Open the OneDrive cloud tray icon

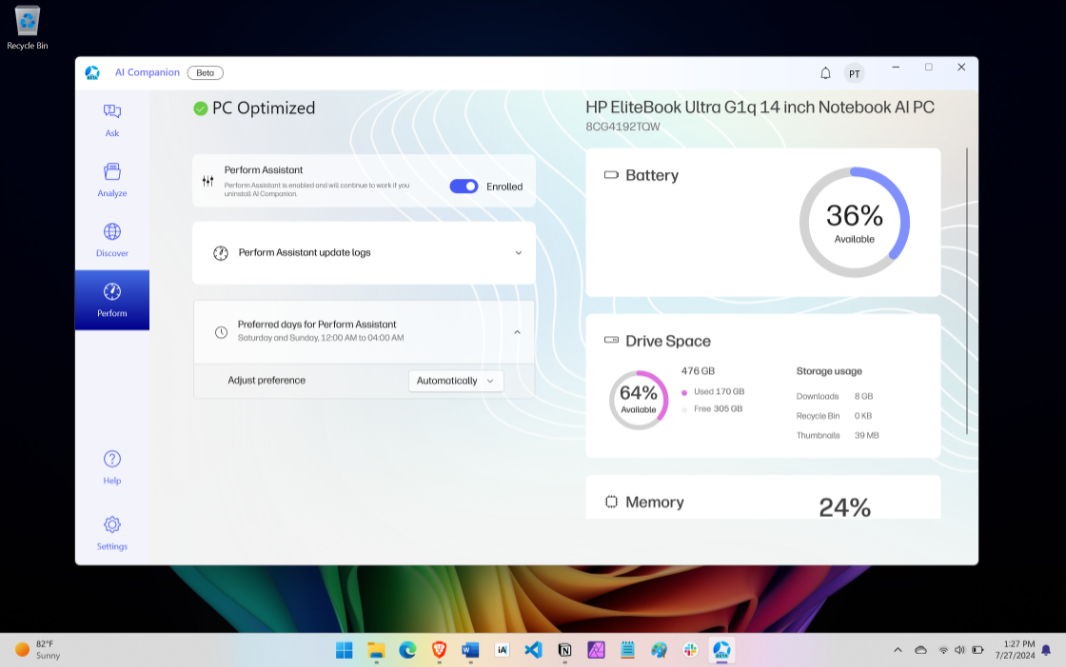tap(921, 651)
